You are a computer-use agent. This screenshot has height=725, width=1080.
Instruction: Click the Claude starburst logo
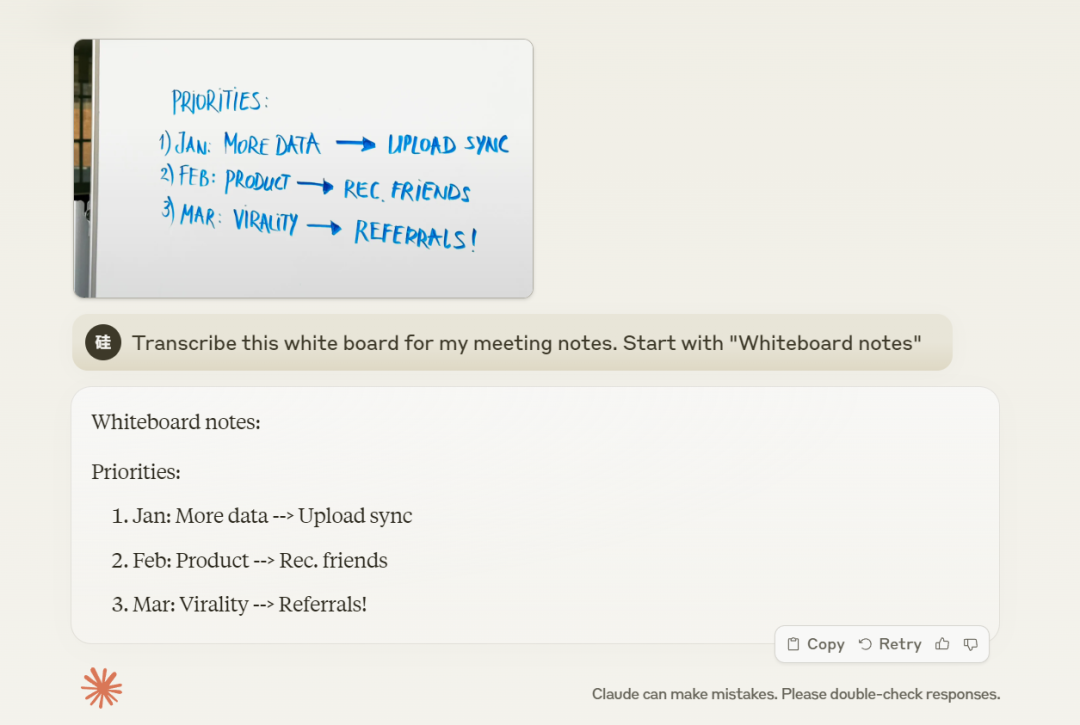101,688
